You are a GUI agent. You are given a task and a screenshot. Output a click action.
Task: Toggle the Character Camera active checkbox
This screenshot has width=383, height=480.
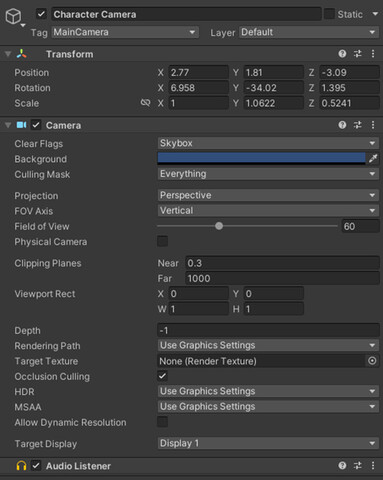click(x=41, y=14)
